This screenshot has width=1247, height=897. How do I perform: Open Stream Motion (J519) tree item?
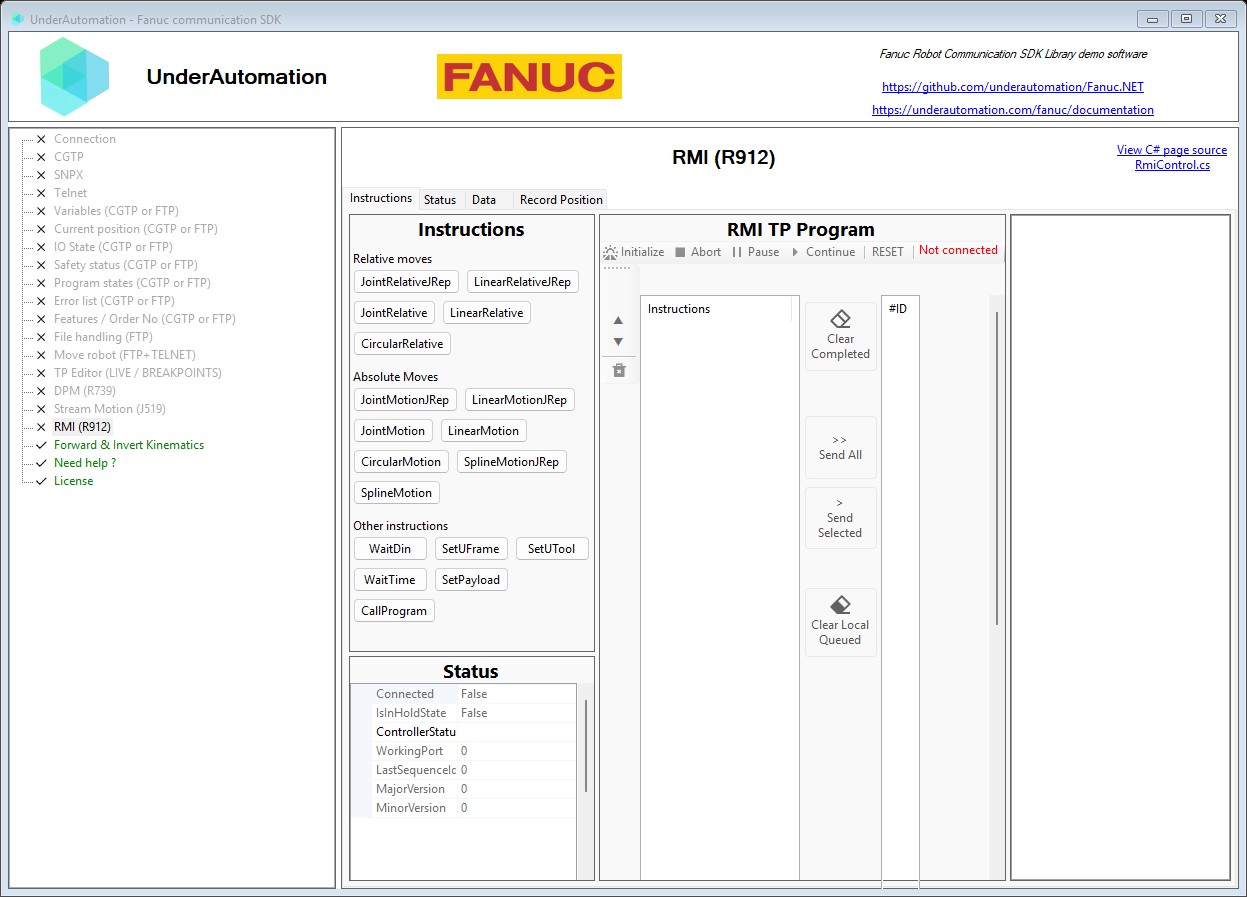tap(110, 409)
